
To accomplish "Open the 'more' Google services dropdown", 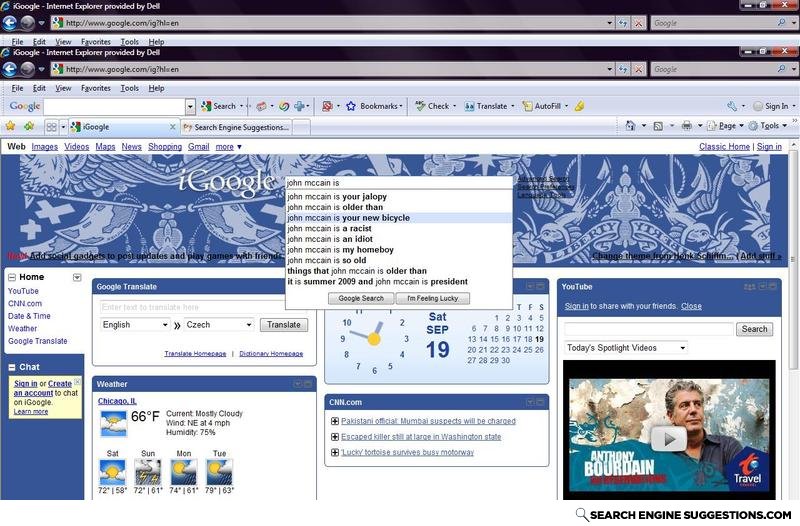I will 228,147.
